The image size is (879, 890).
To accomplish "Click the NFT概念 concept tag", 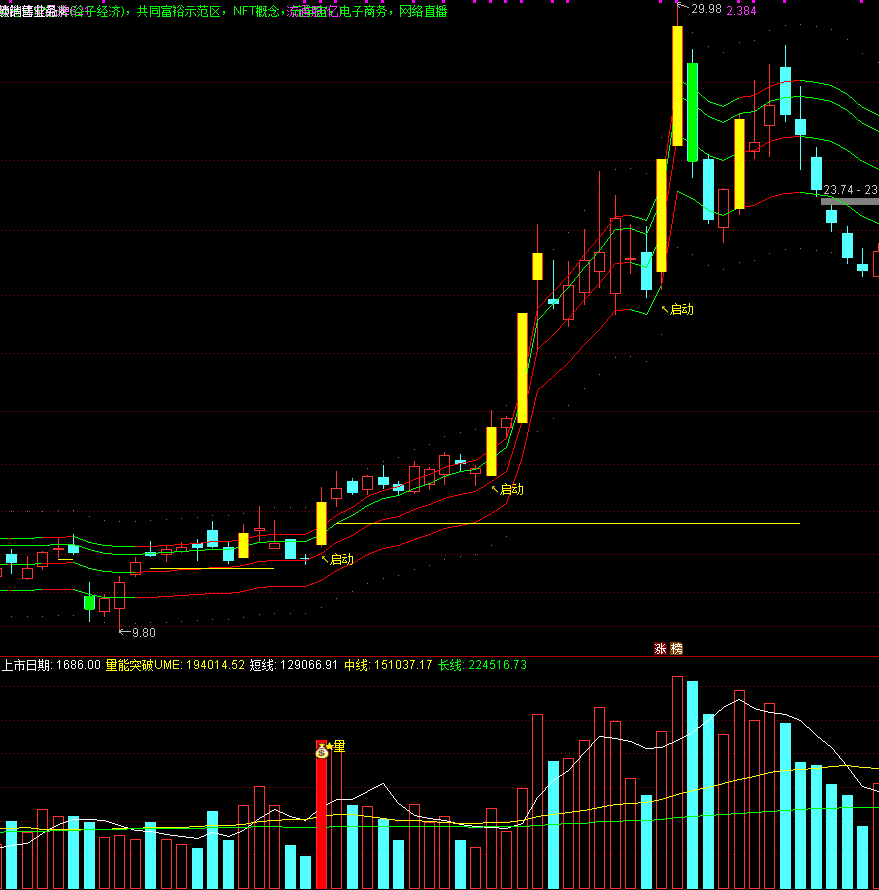I will (x=256, y=11).
